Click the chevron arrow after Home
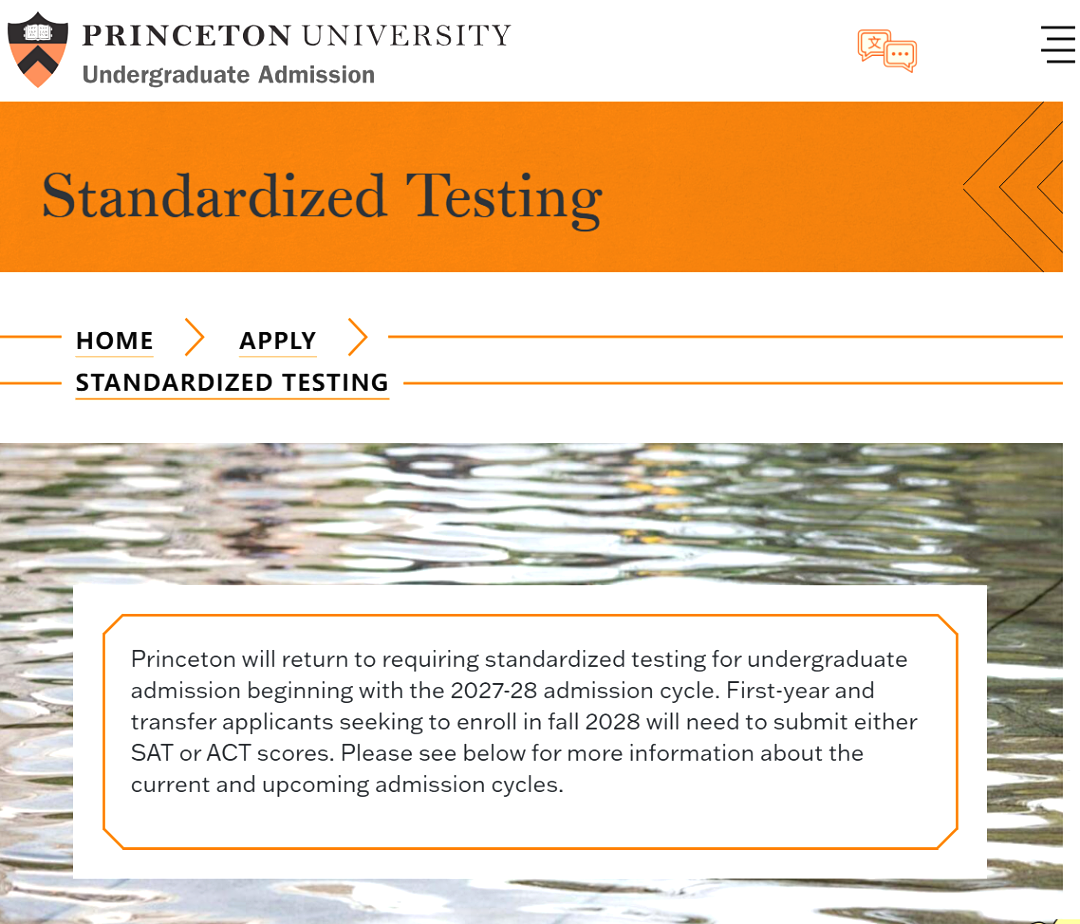This screenshot has height=924, width=1080. [x=195, y=338]
